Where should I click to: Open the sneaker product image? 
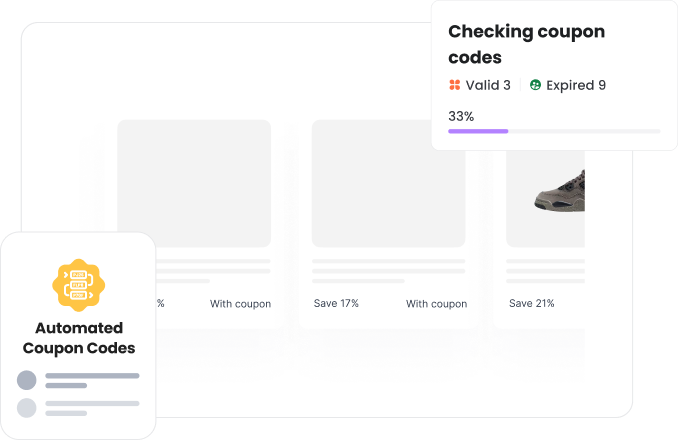coord(560,188)
